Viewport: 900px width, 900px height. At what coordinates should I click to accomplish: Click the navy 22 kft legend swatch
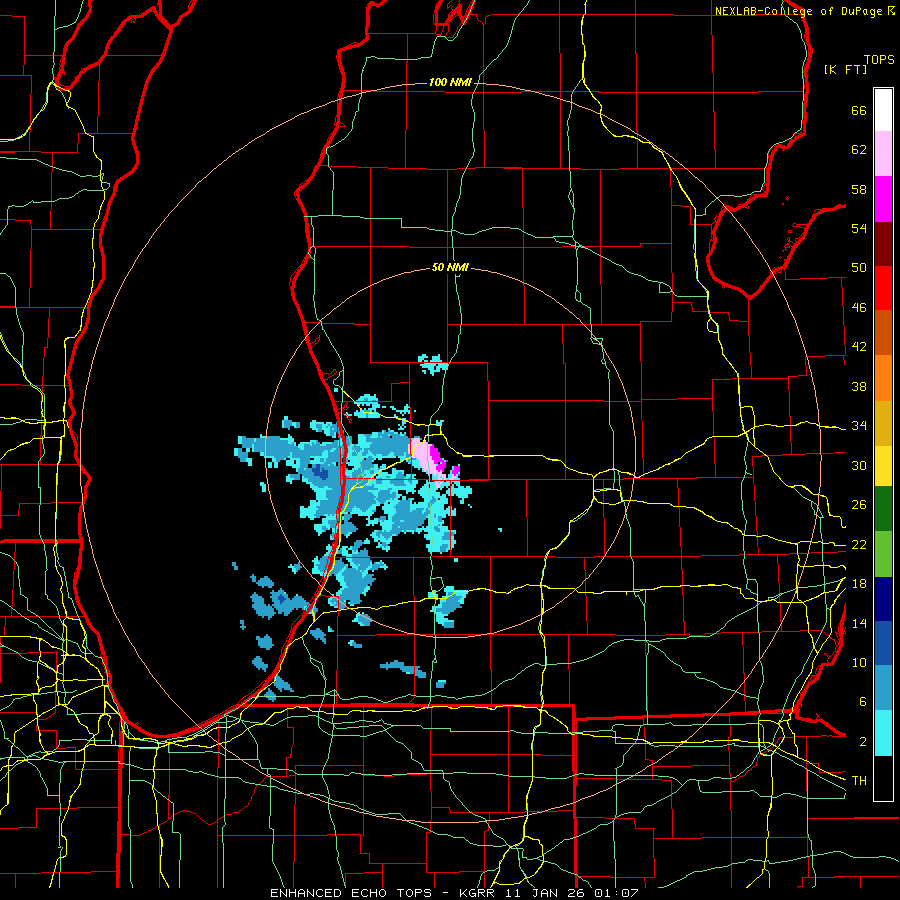point(883,599)
